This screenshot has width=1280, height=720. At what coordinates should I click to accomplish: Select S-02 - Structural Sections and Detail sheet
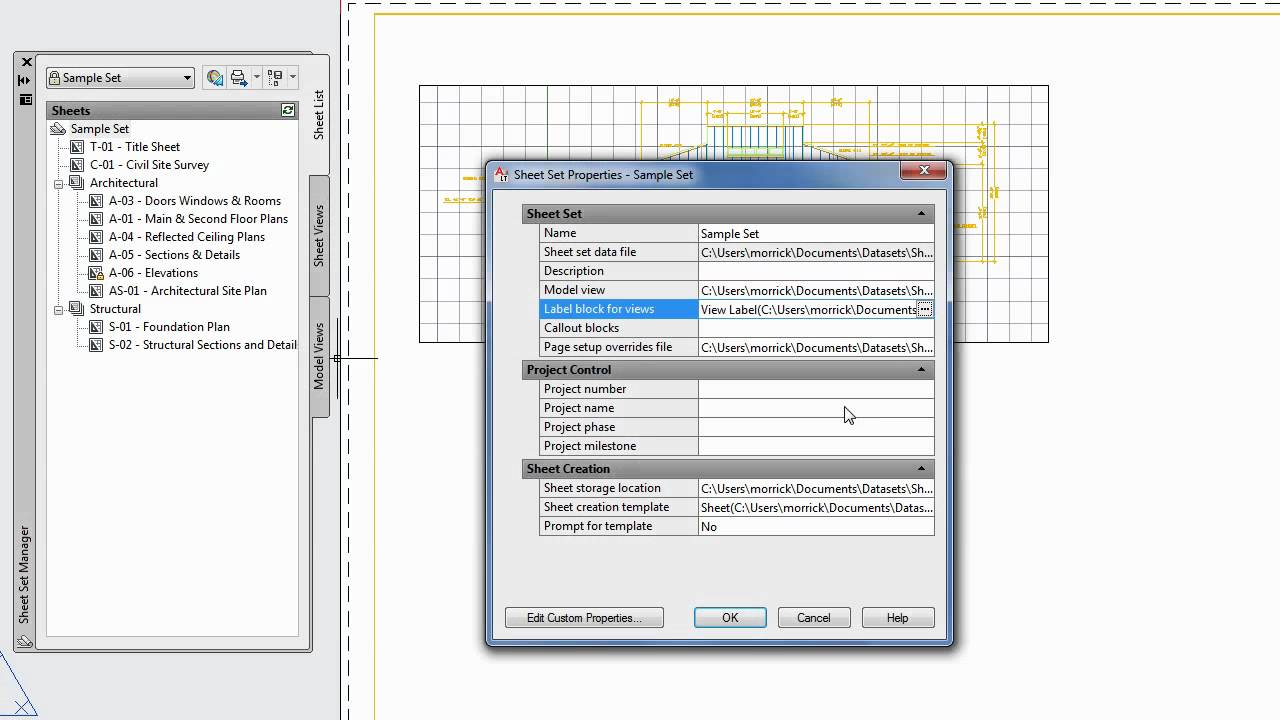click(202, 345)
